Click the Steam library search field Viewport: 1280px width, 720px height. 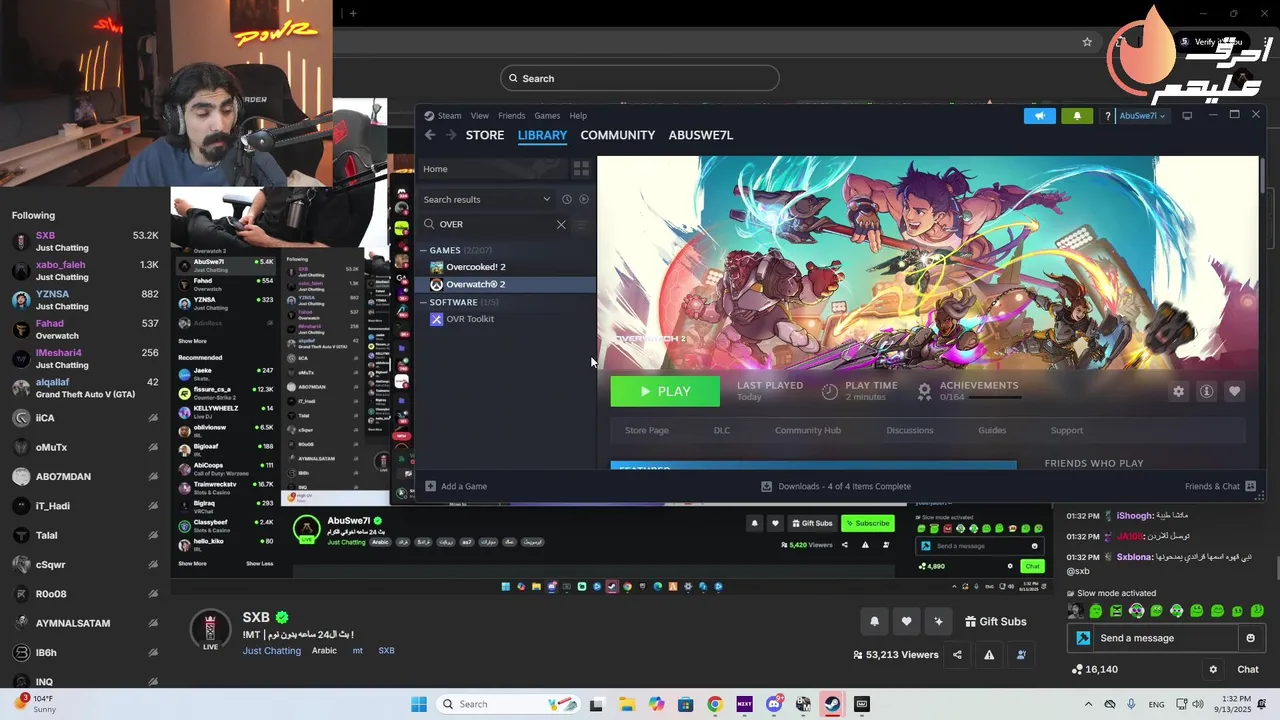495,224
